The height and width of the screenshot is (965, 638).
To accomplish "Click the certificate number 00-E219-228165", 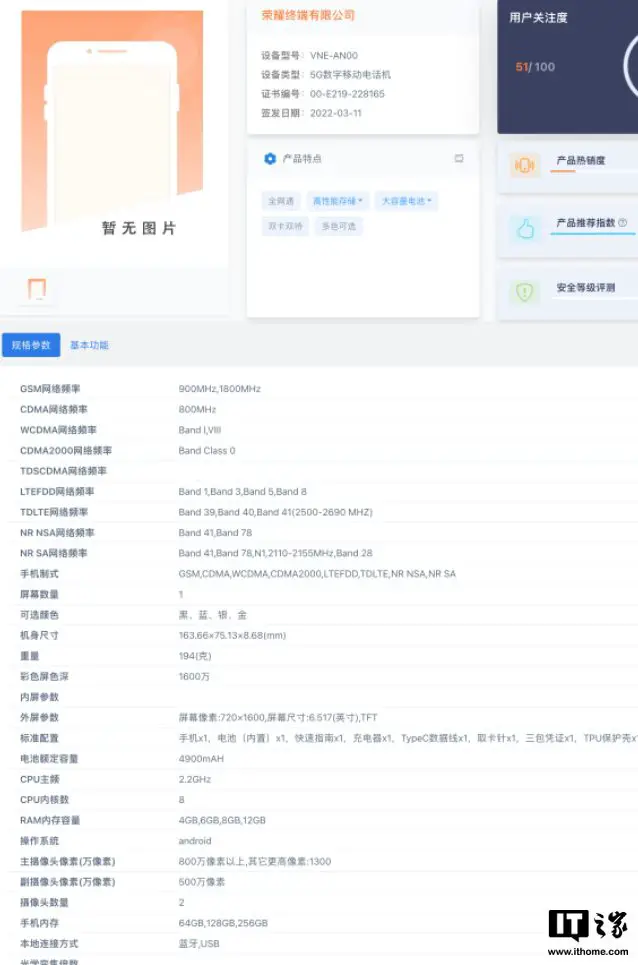I will [348, 94].
